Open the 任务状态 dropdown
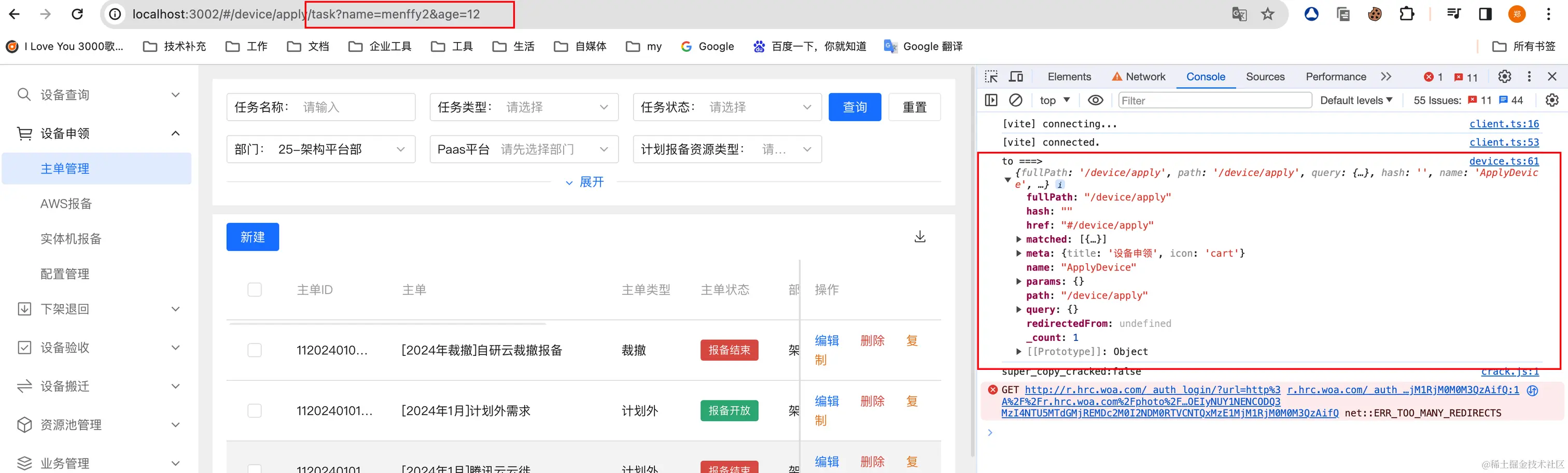Viewport: 1568px width, 473px height. click(727, 107)
